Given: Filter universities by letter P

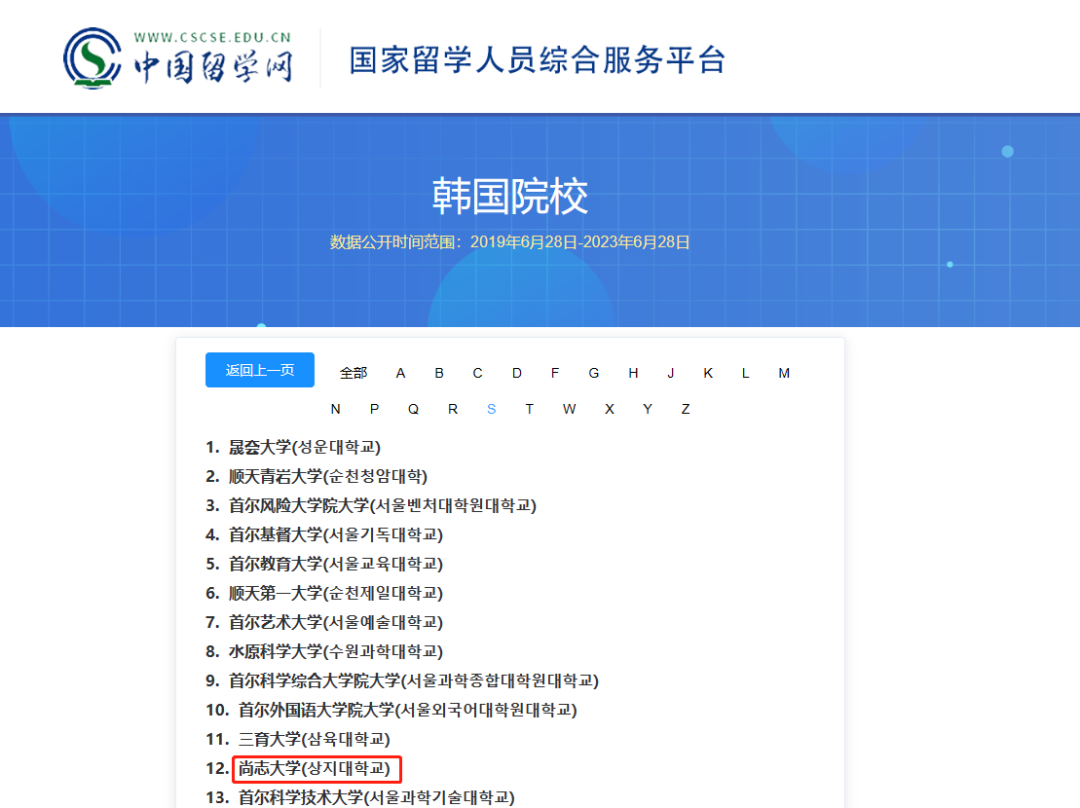Looking at the screenshot, I should [374, 408].
